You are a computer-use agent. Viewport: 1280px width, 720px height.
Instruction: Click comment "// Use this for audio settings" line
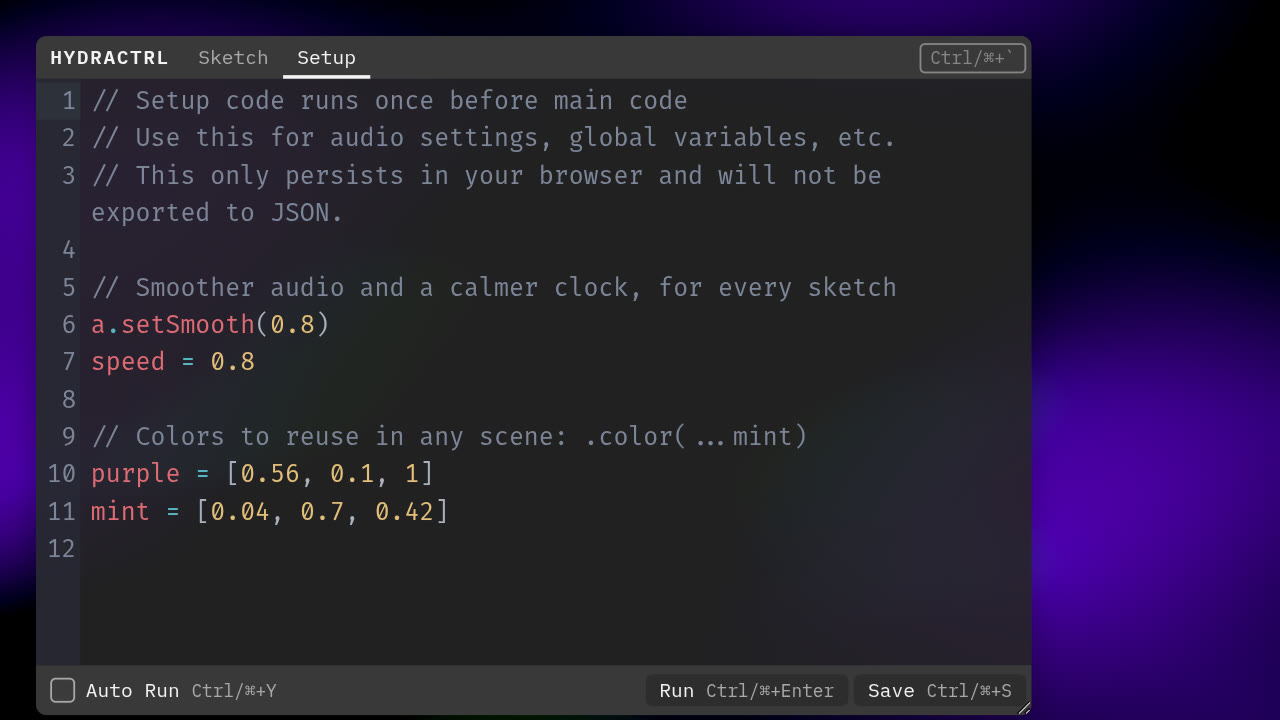[x=494, y=138]
